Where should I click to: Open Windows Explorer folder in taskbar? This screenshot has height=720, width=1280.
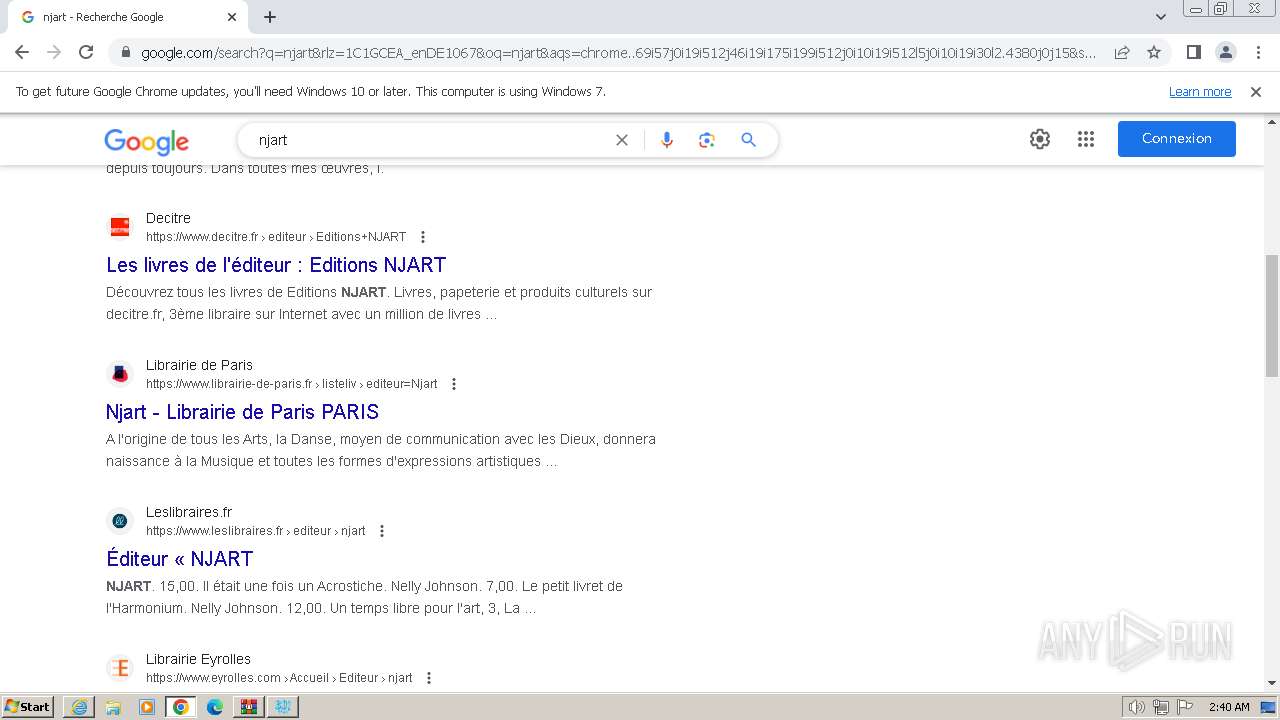113,707
